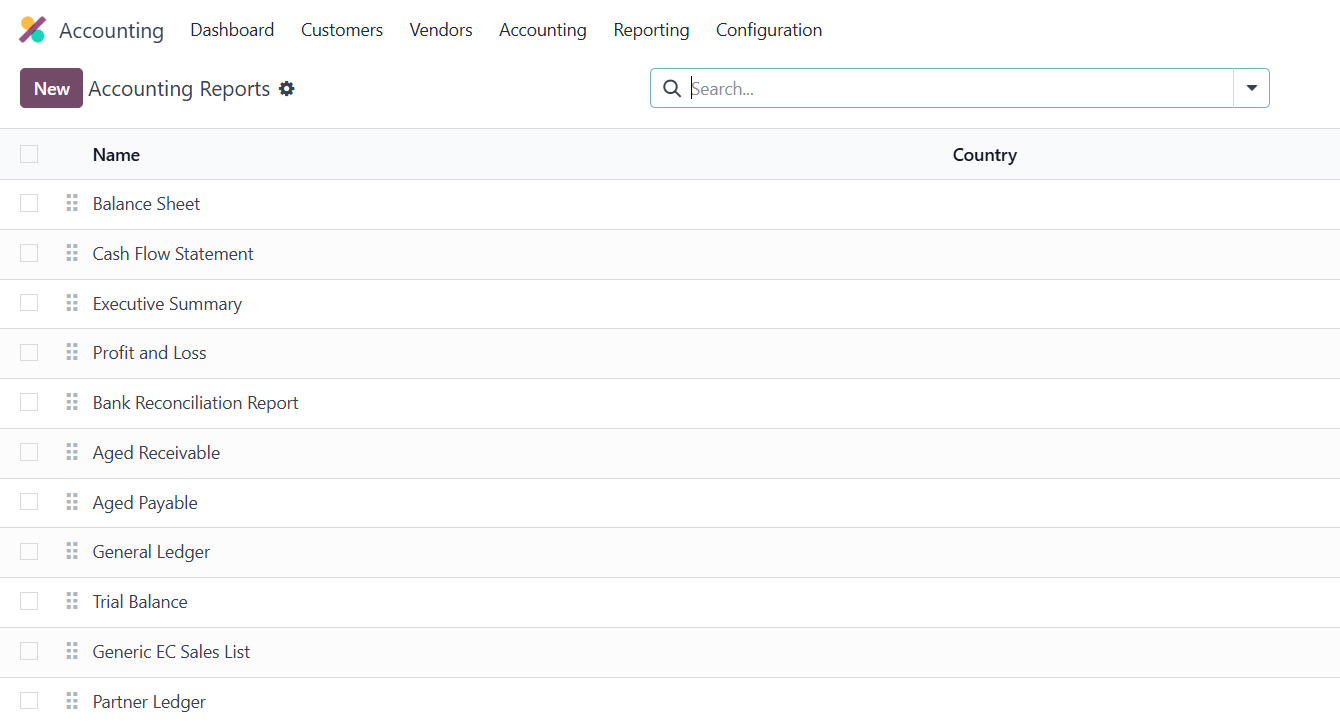Click drag handle next to Aged Receivable
The height and width of the screenshot is (723, 1340).
click(72, 452)
